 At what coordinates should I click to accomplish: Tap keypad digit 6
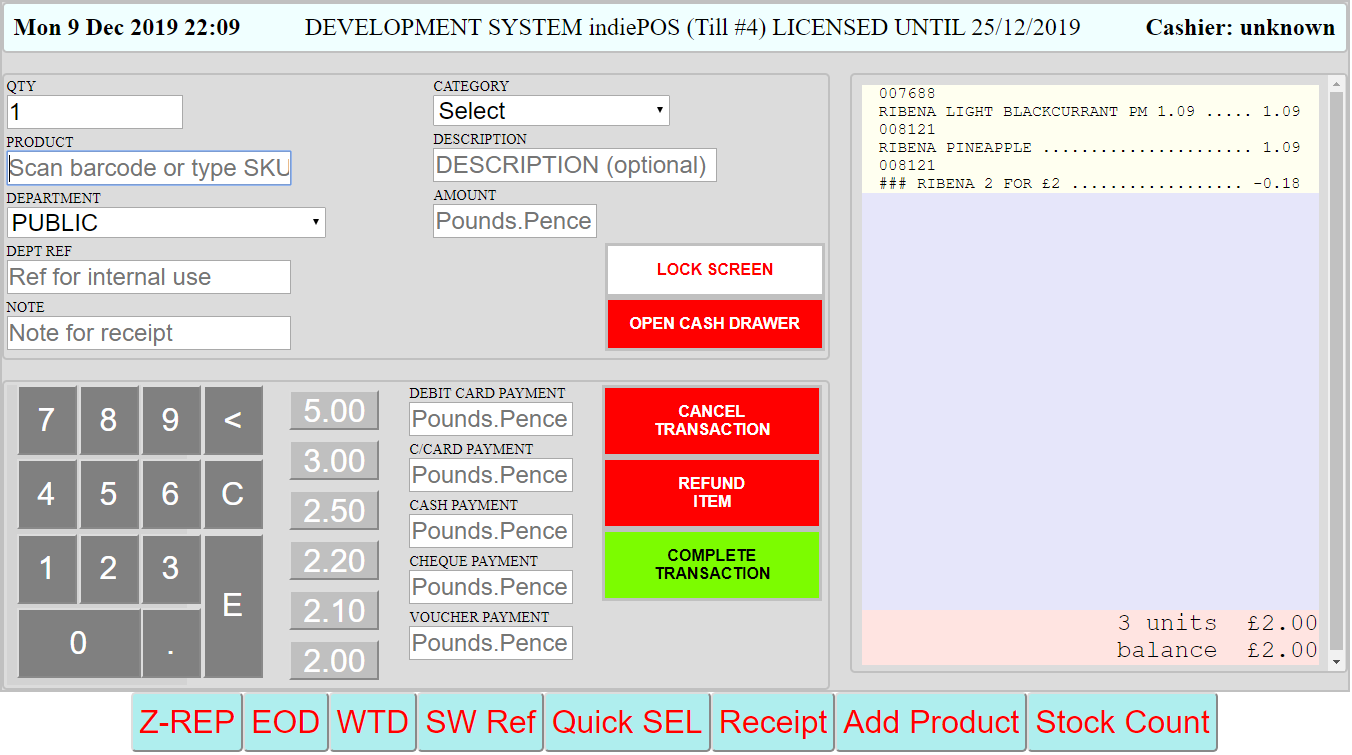click(171, 494)
